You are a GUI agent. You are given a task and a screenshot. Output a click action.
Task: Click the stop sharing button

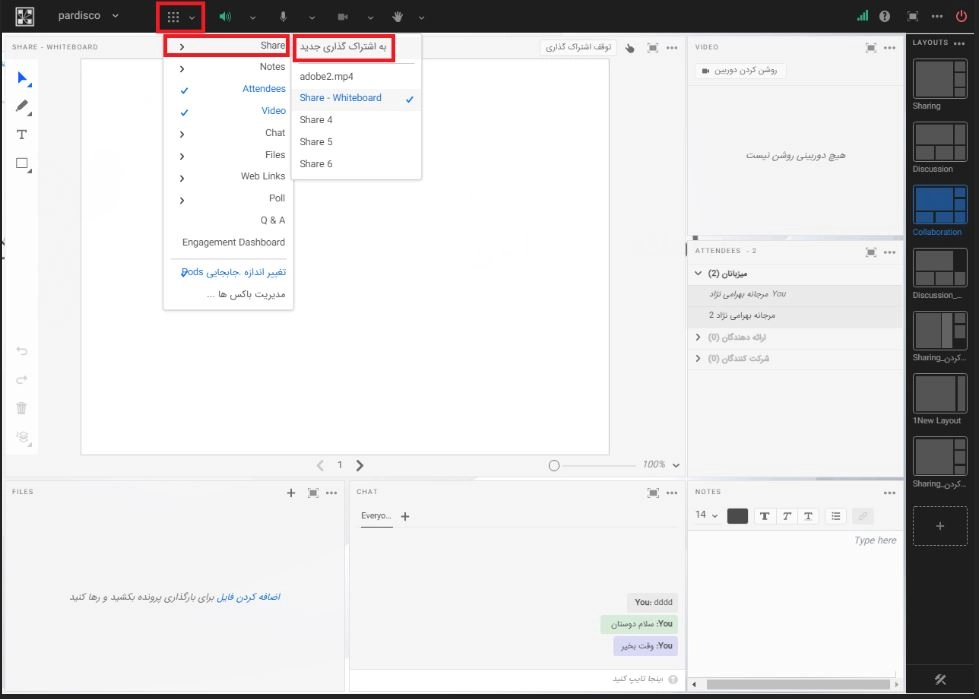[578, 47]
